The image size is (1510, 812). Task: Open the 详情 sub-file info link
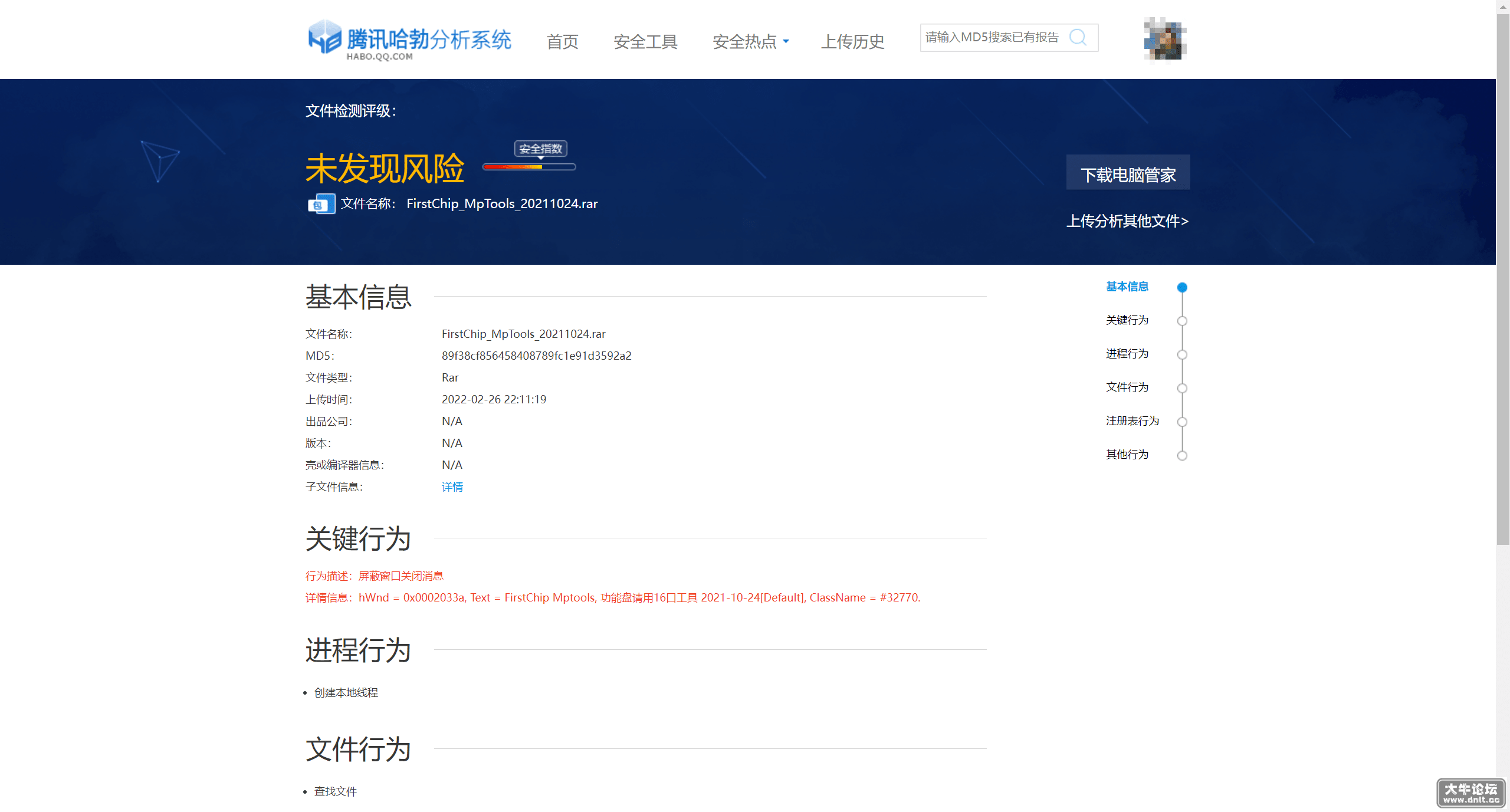pyautogui.click(x=452, y=486)
